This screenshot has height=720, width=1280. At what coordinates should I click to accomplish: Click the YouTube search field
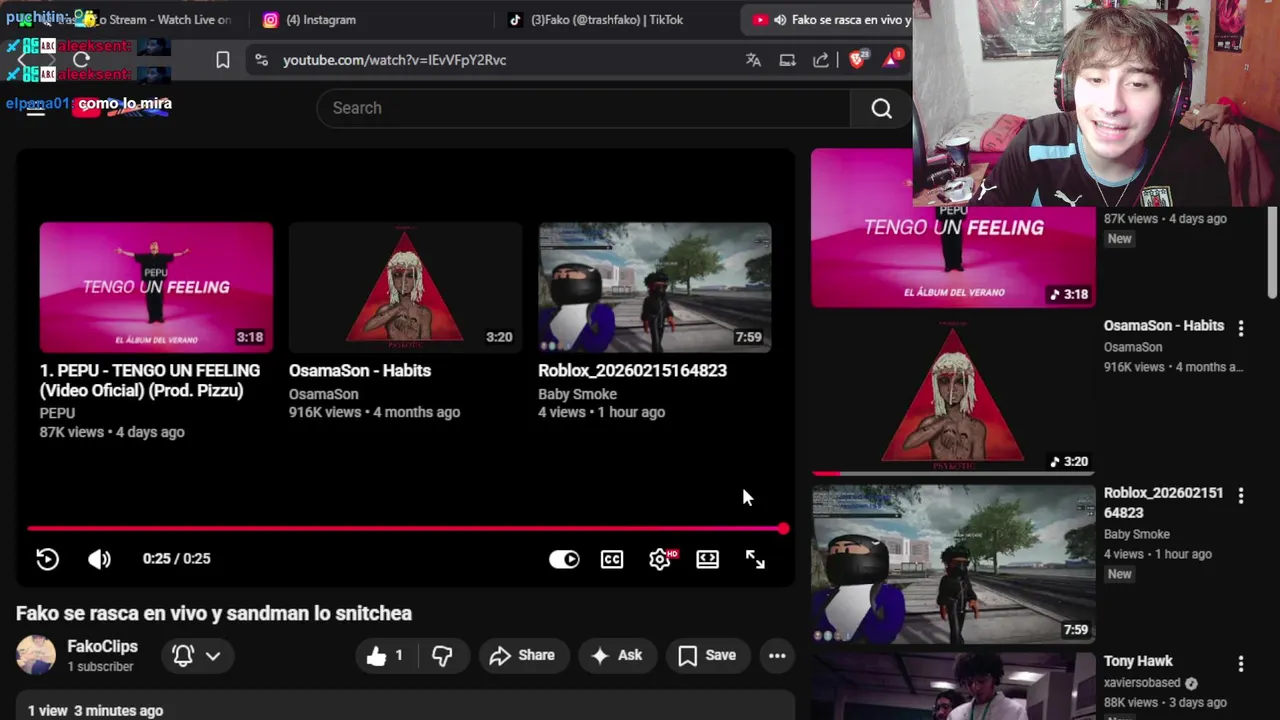pyautogui.click(x=583, y=108)
